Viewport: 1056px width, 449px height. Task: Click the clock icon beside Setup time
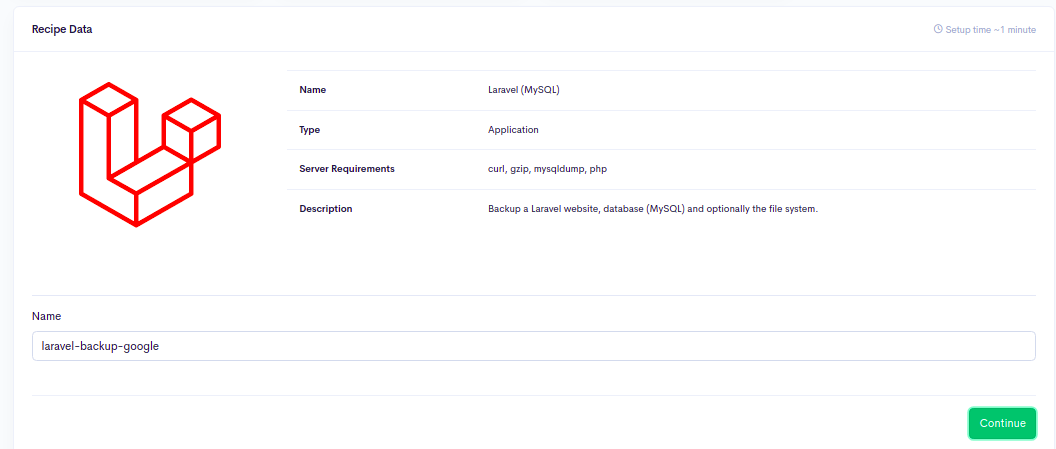click(x=938, y=29)
